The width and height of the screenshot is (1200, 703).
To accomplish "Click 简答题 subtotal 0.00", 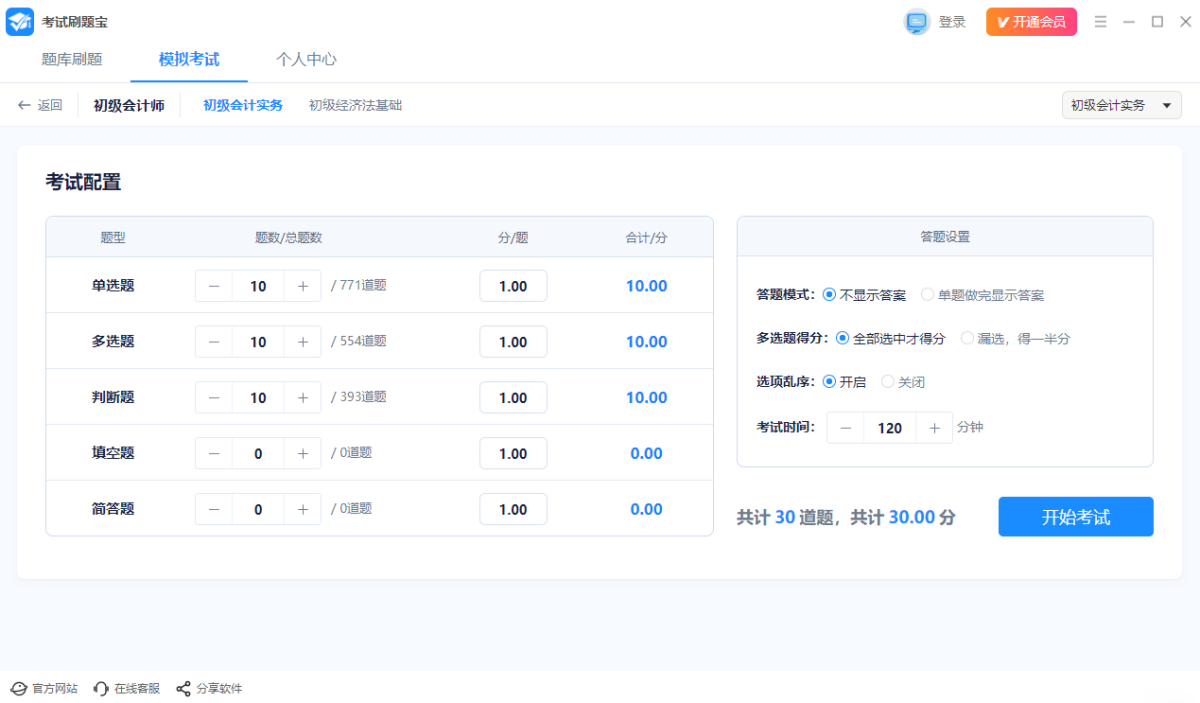I will [x=646, y=510].
